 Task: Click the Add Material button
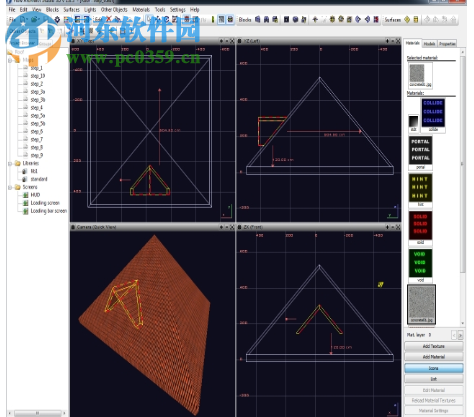434,357
